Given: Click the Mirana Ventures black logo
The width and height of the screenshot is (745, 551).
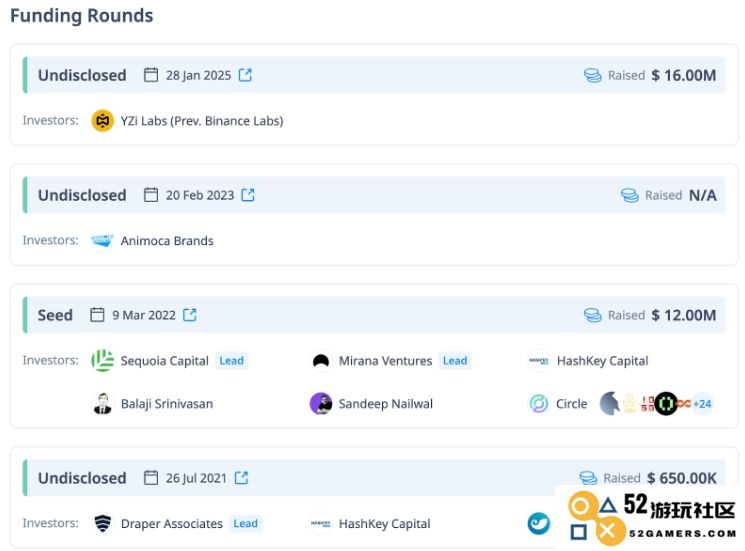Looking at the screenshot, I should (321, 361).
